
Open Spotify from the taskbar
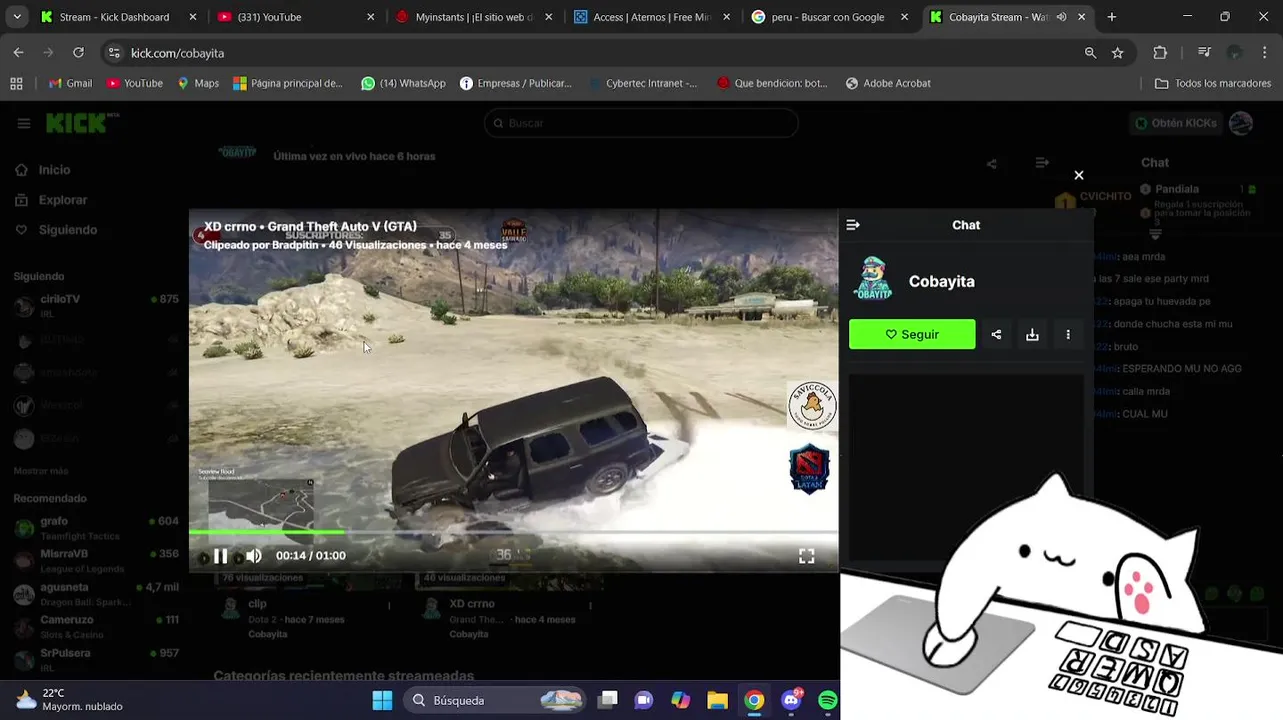pyautogui.click(x=828, y=700)
